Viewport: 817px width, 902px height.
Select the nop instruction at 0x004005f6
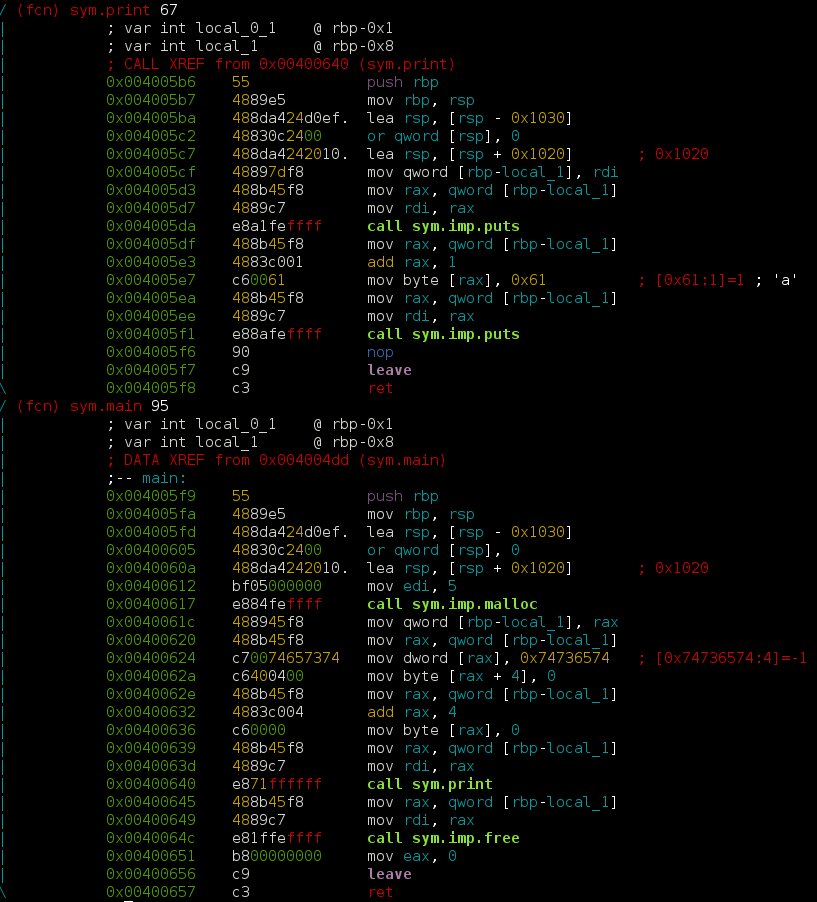click(x=380, y=352)
